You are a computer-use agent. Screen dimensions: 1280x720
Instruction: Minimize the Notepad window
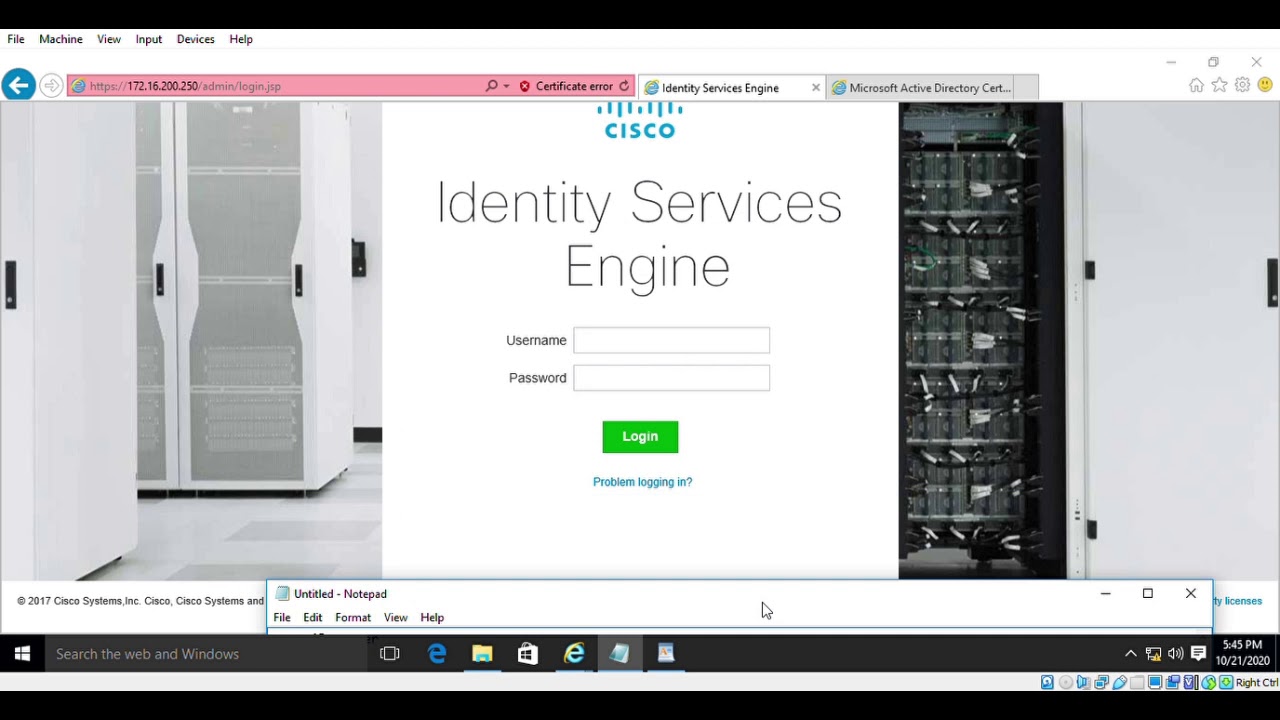[x=1105, y=594]
